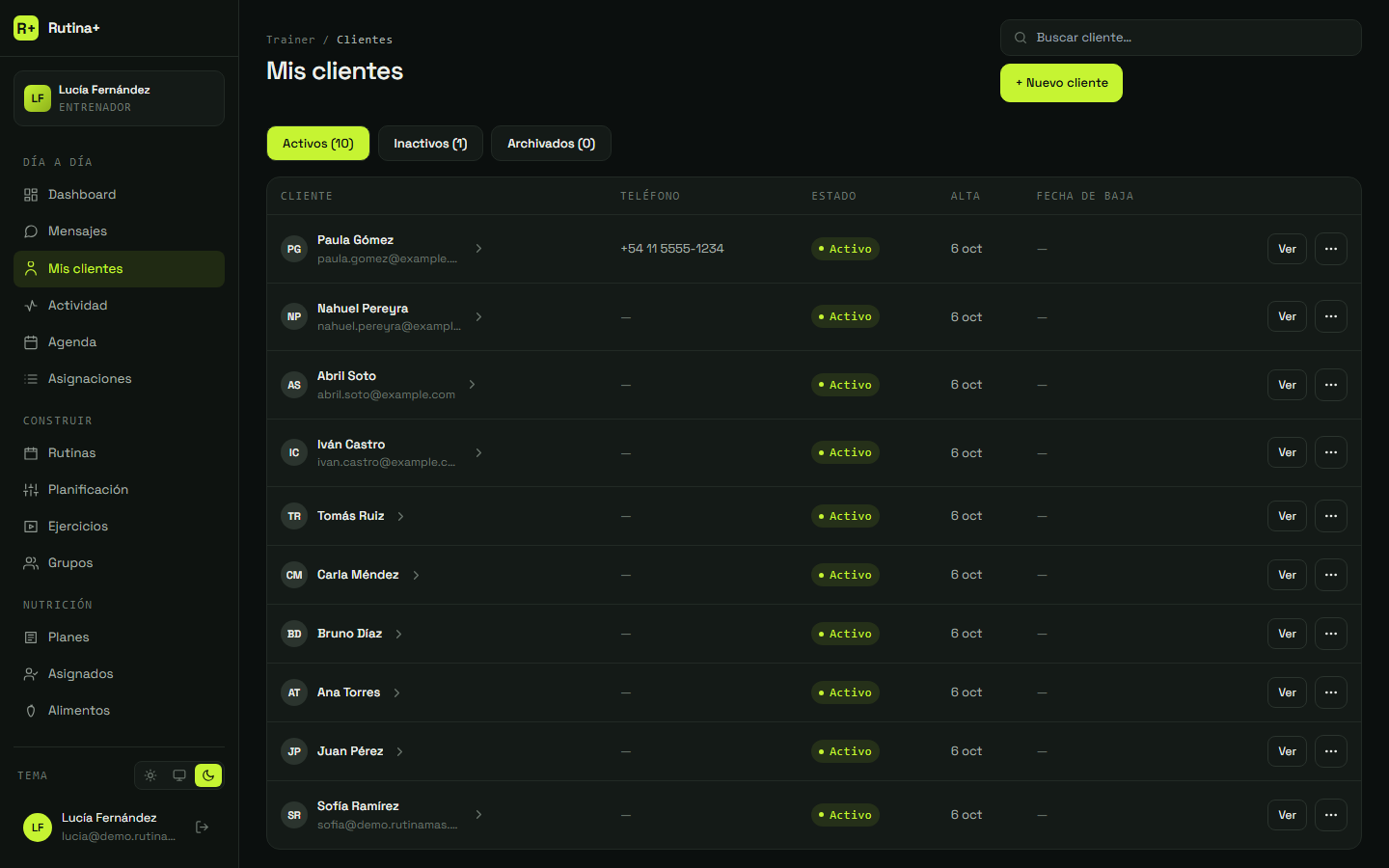Screen dimensions: 1389x868
Task: Click the Trainer breadcrumb link
Action: 290,40
